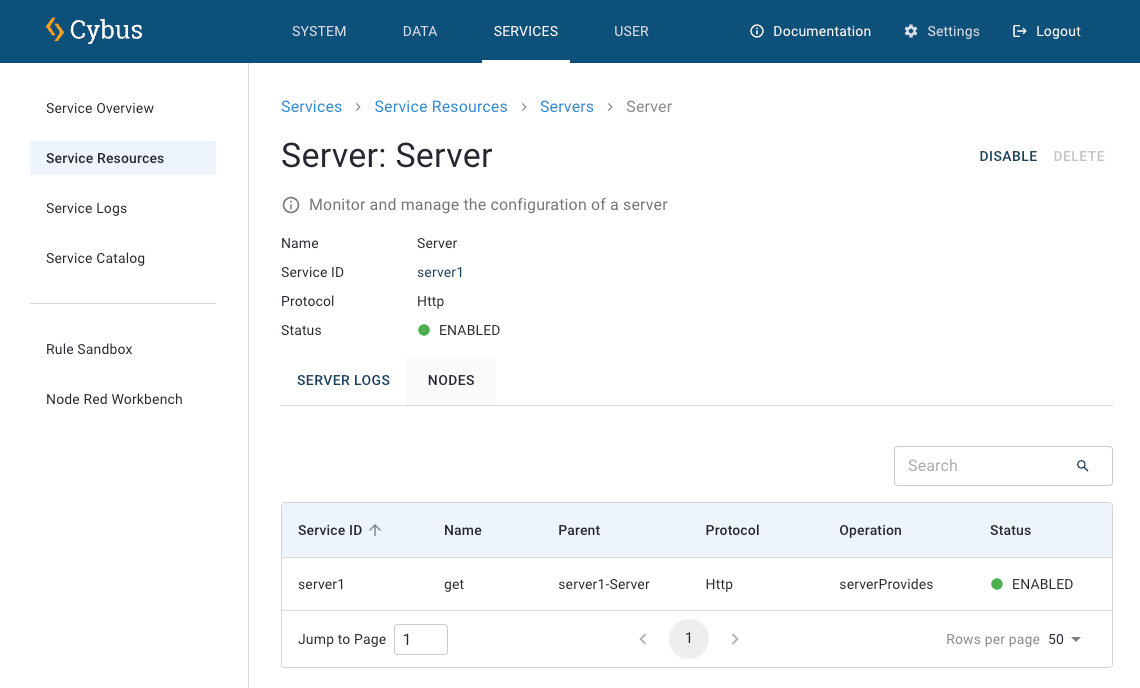
Task: Open Settings via the gear icon
Action: click(911, 31)
